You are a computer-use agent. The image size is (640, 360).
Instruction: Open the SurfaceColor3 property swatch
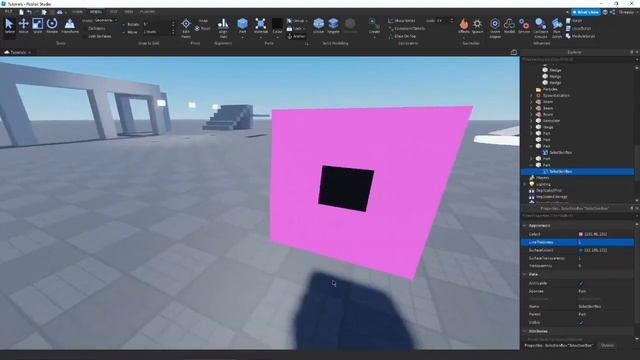click(580, 250)
